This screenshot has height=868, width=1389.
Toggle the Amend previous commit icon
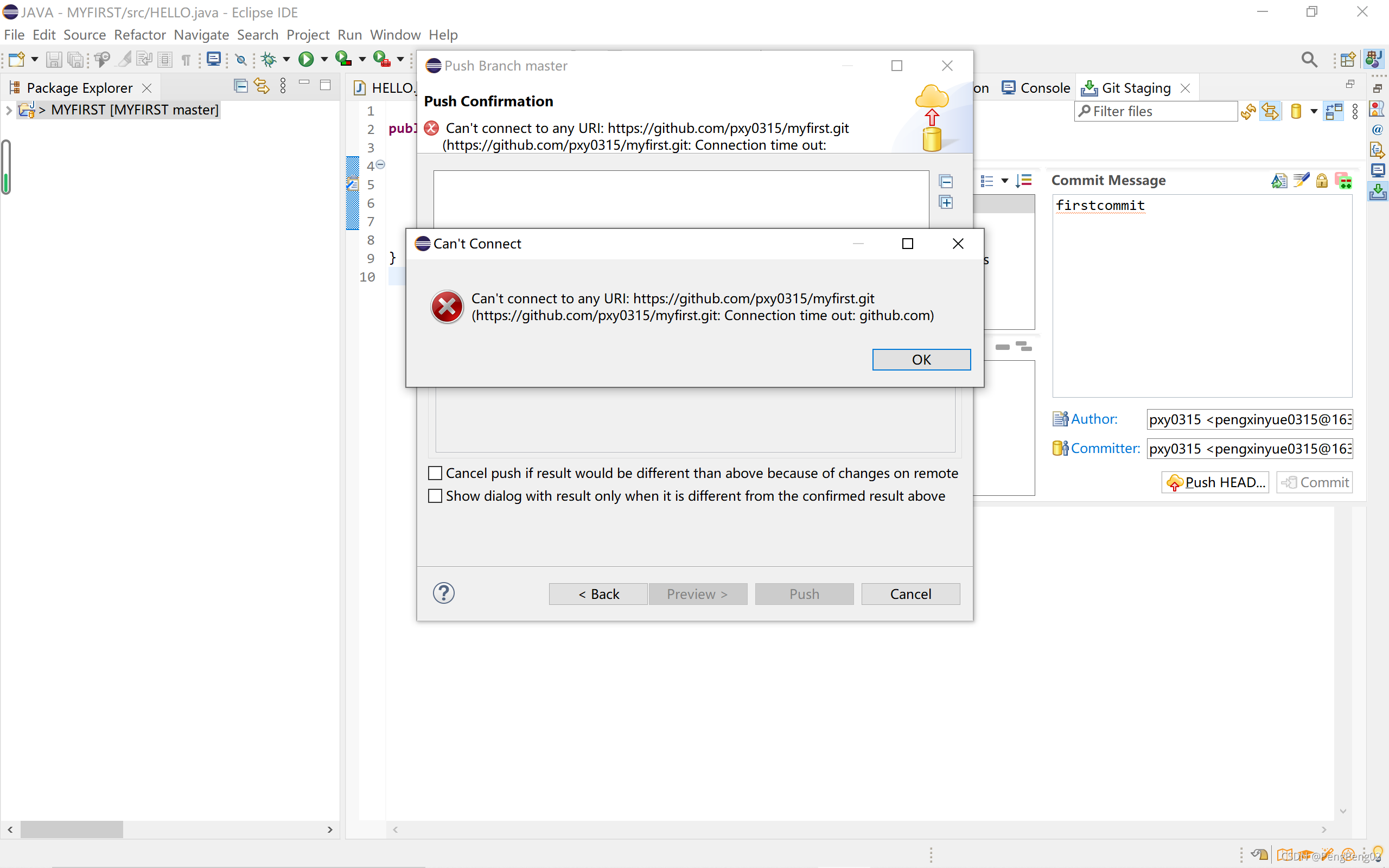1279,181
